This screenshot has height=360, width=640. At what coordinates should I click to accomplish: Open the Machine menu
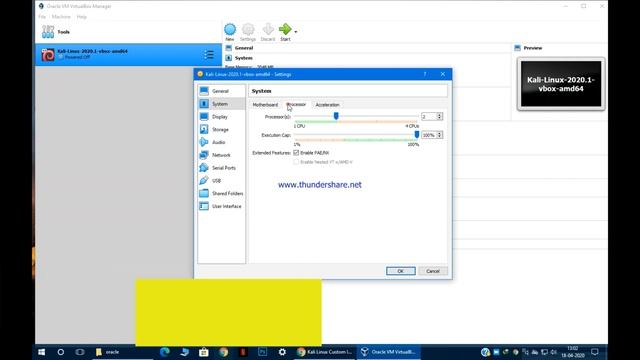61,17
